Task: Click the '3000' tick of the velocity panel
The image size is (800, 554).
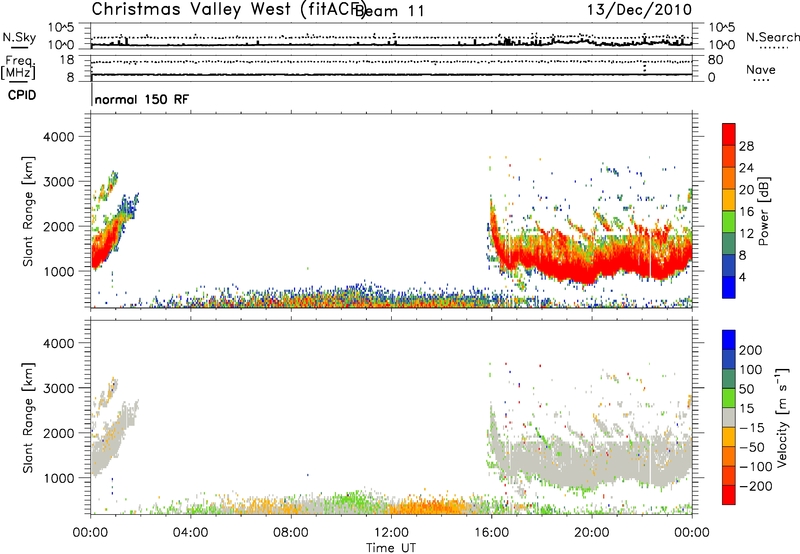Action: tap(59, 388)
